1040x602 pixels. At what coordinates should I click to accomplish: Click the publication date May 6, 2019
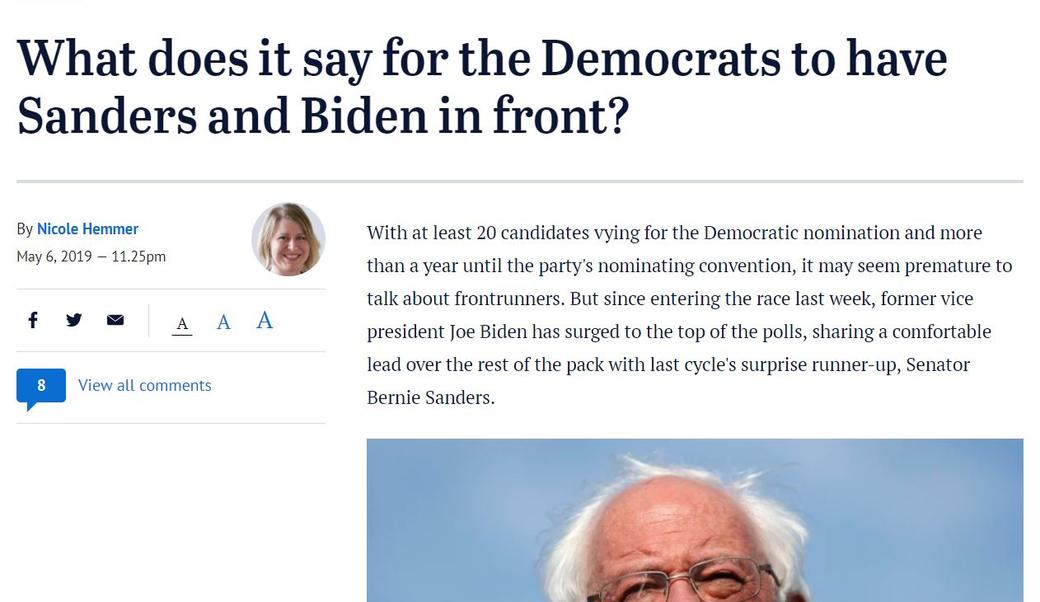coord(54,256)
